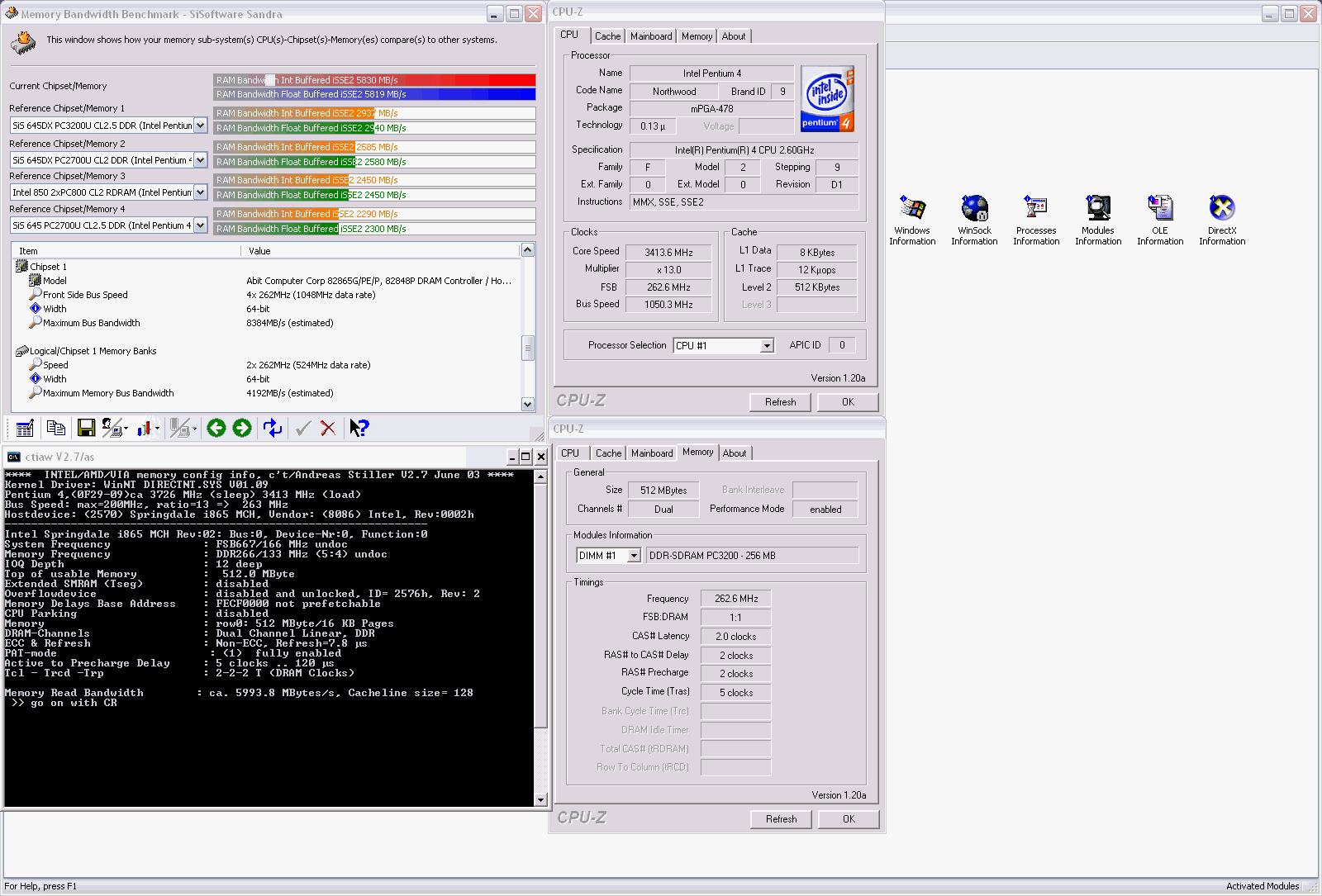Viewport: 1322px width, 896px height.
Task: Click the green back arrow icon
Action: click(216, 428)
